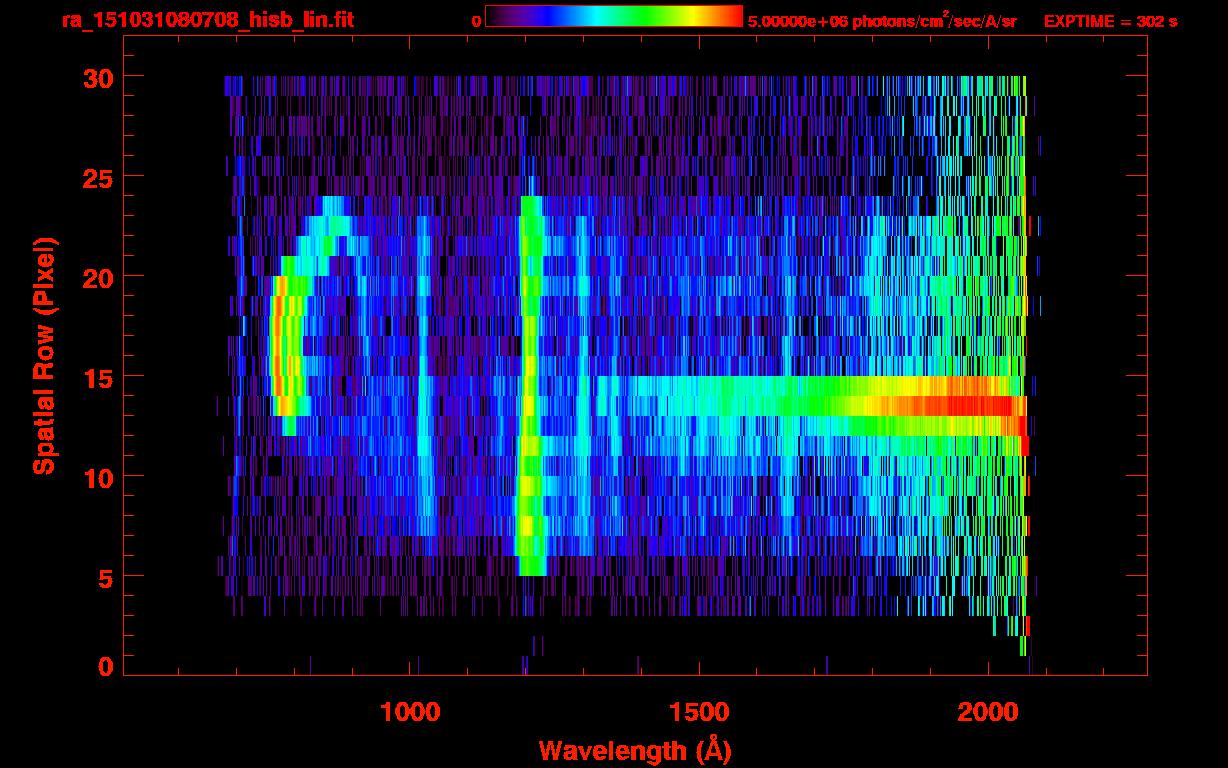This screenshot has width=1228, height=768.
Task: Click the y-axis tick label 5
Action: (105, 577)
